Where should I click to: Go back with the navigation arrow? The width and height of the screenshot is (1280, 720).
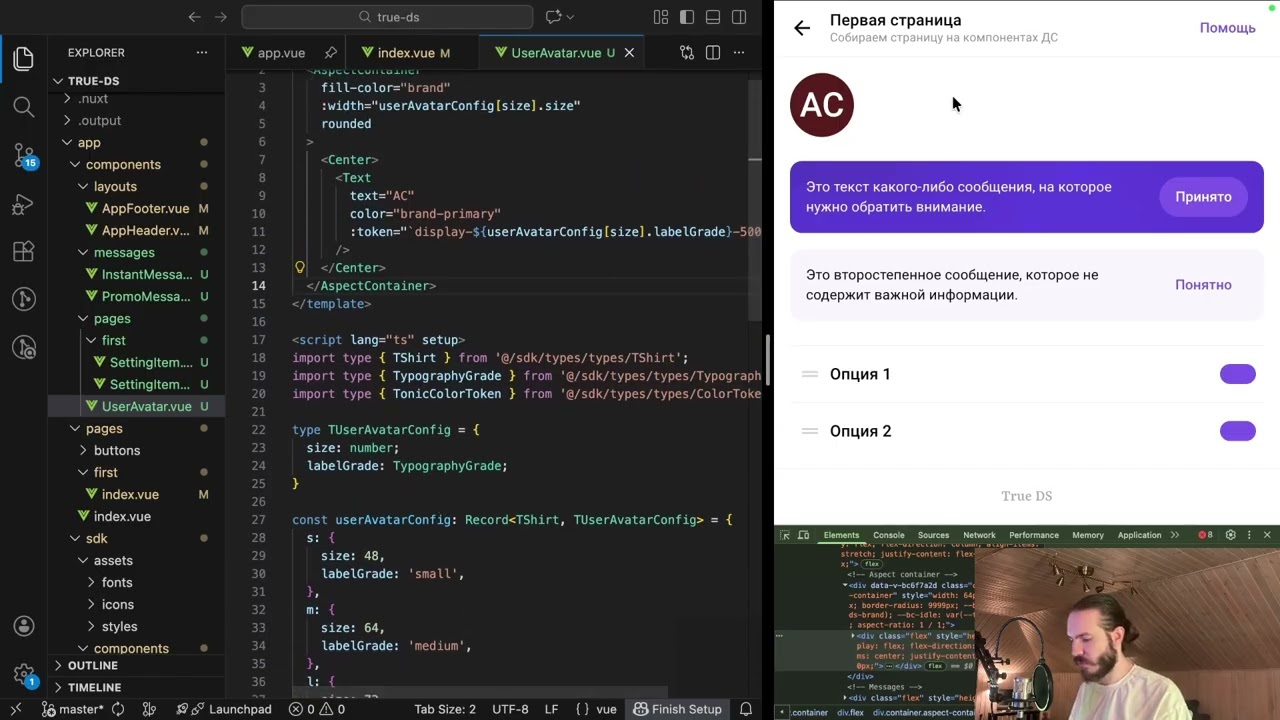pyautogui.click(x=195, y=17)
